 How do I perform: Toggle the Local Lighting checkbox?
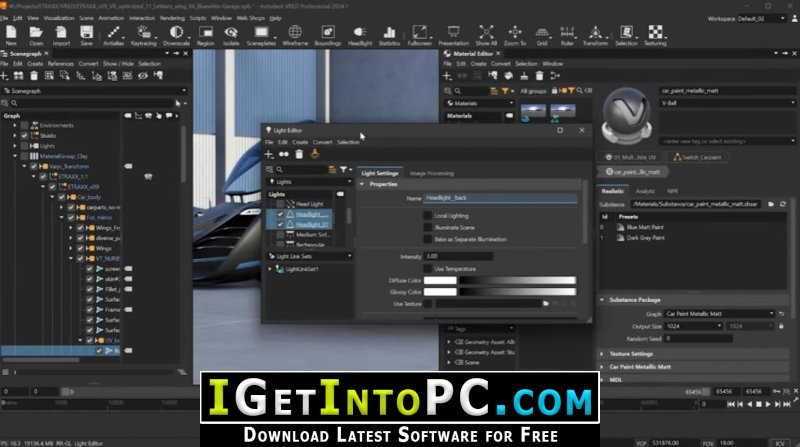click(x=428, y=216)
